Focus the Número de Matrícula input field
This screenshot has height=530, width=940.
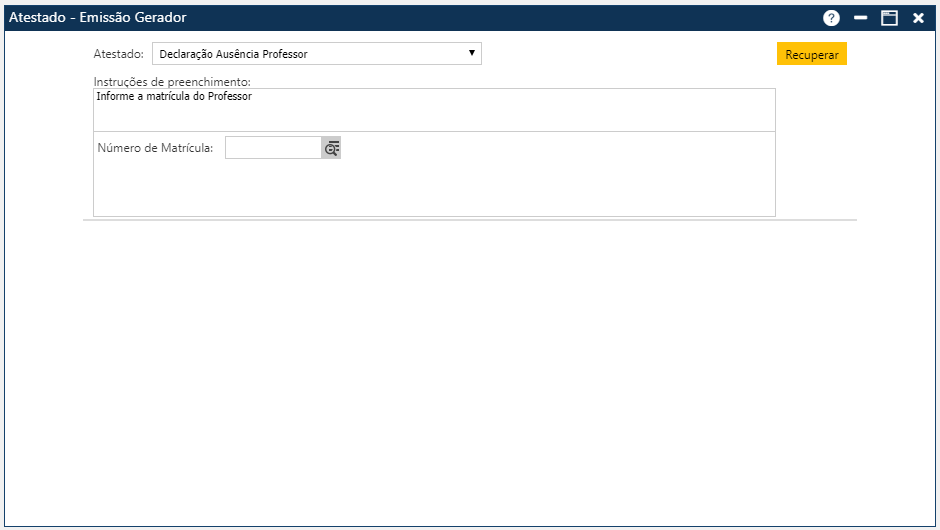point(273,148)
